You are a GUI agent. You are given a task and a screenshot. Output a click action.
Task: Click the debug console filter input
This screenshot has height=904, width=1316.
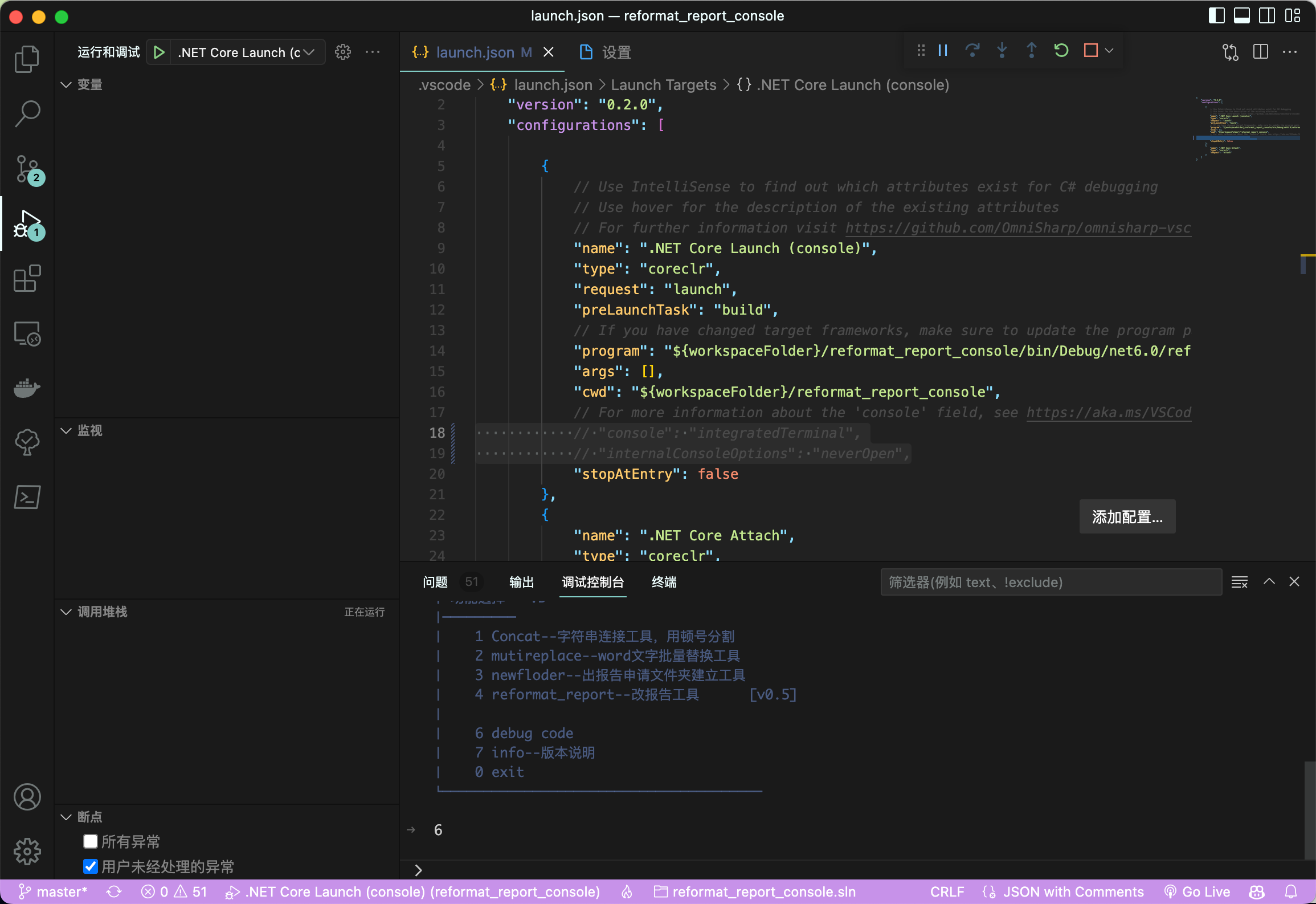point(1051,582)
